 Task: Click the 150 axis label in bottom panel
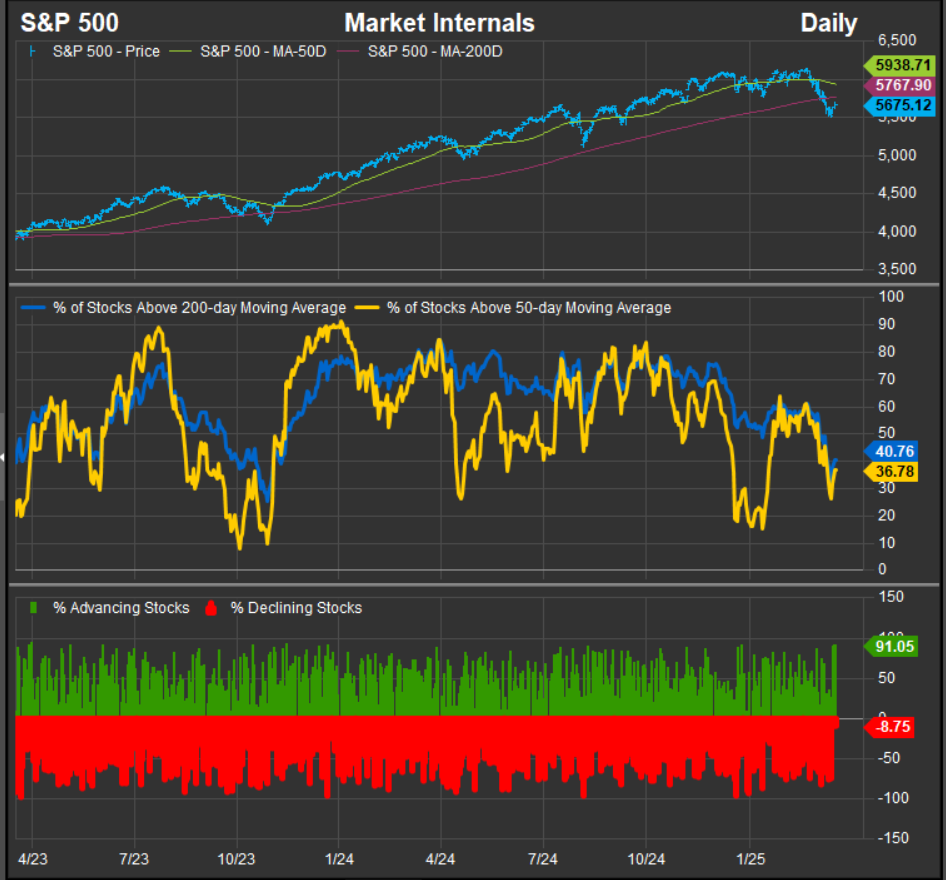coord(891,597)
